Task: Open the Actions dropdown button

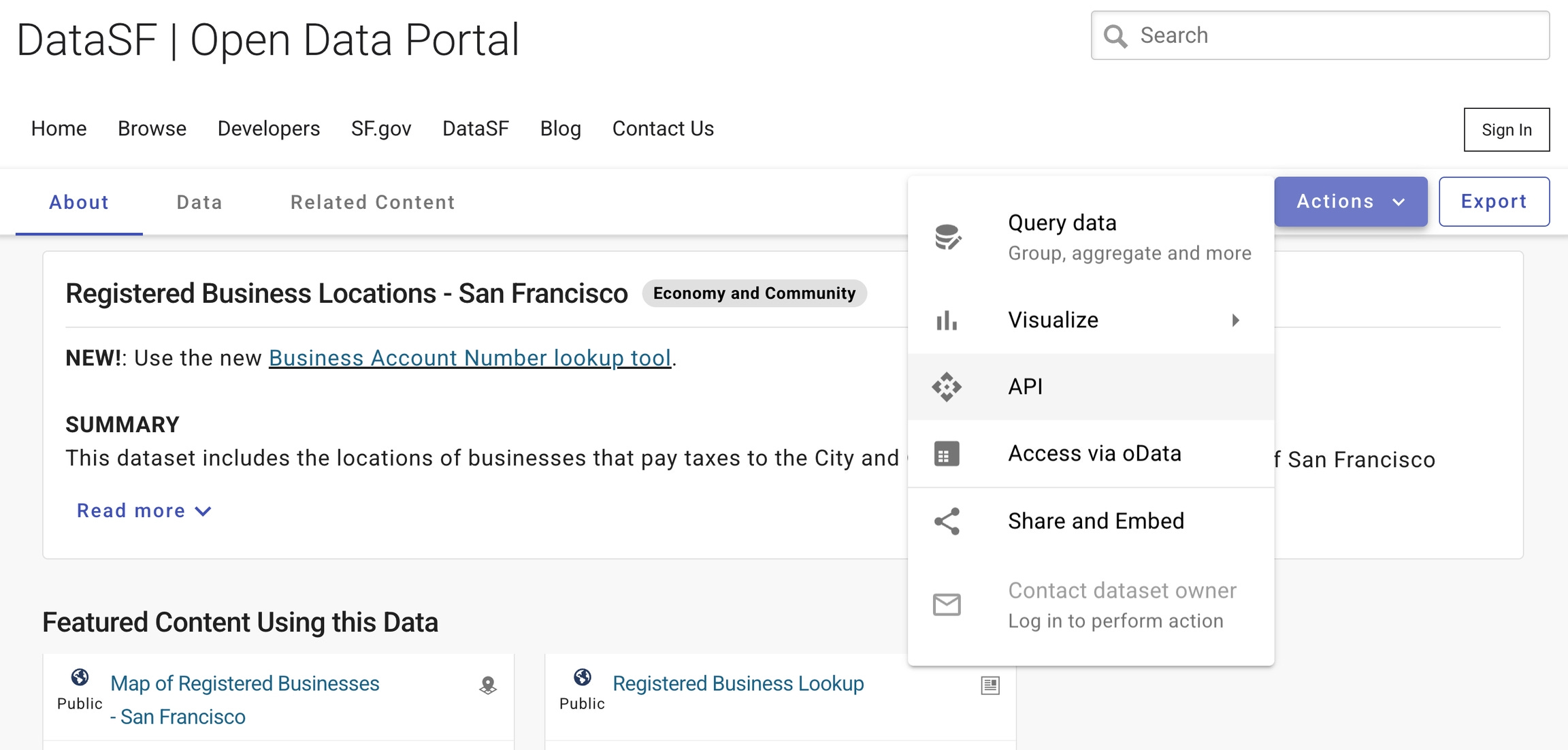Action: pos(1350,201)
